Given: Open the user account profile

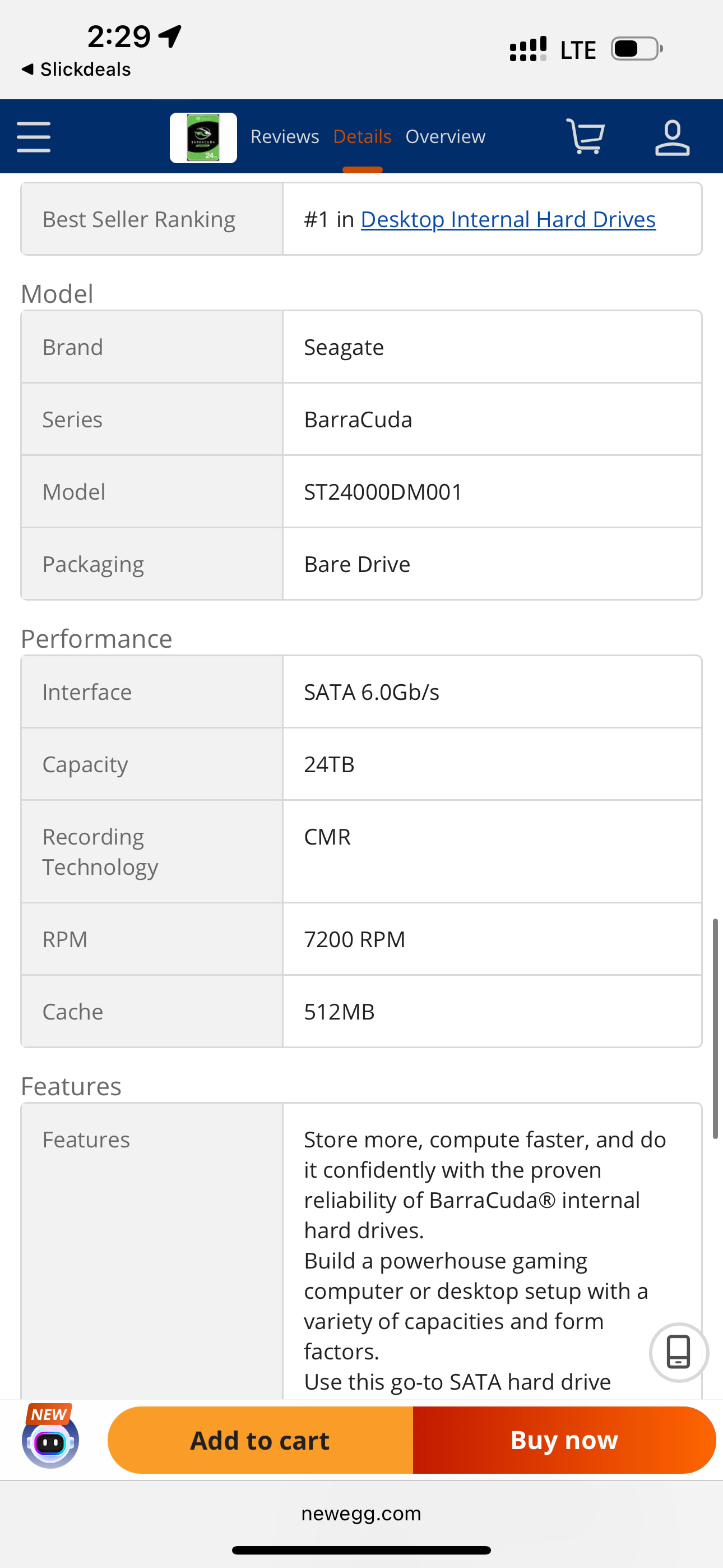Looking at the screenshot, I should click(672, 137).
